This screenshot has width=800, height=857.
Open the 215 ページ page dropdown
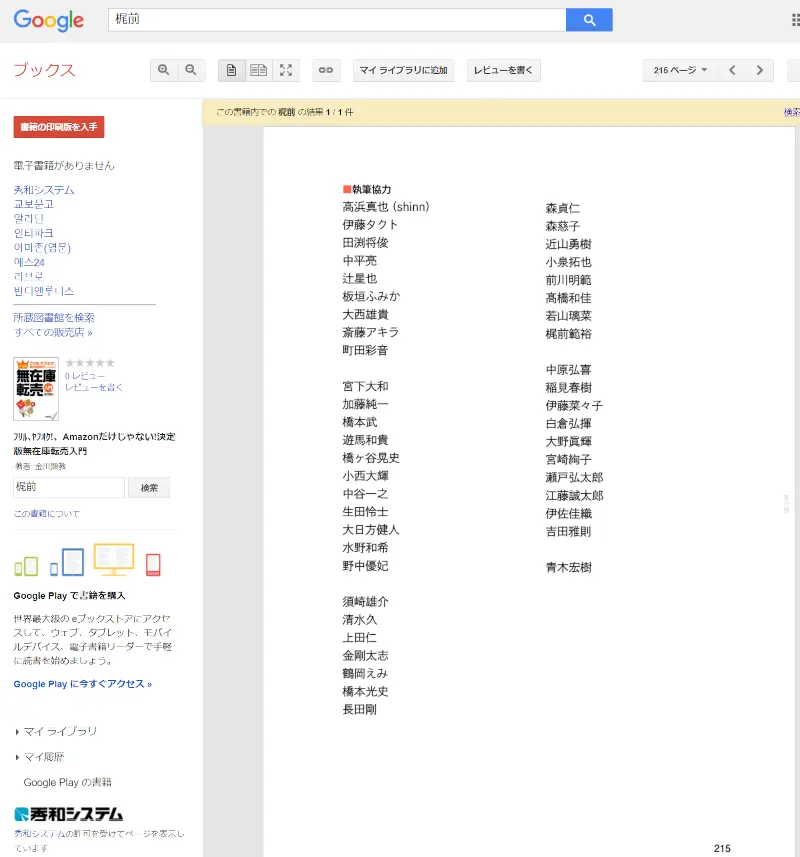pos(680,70)
